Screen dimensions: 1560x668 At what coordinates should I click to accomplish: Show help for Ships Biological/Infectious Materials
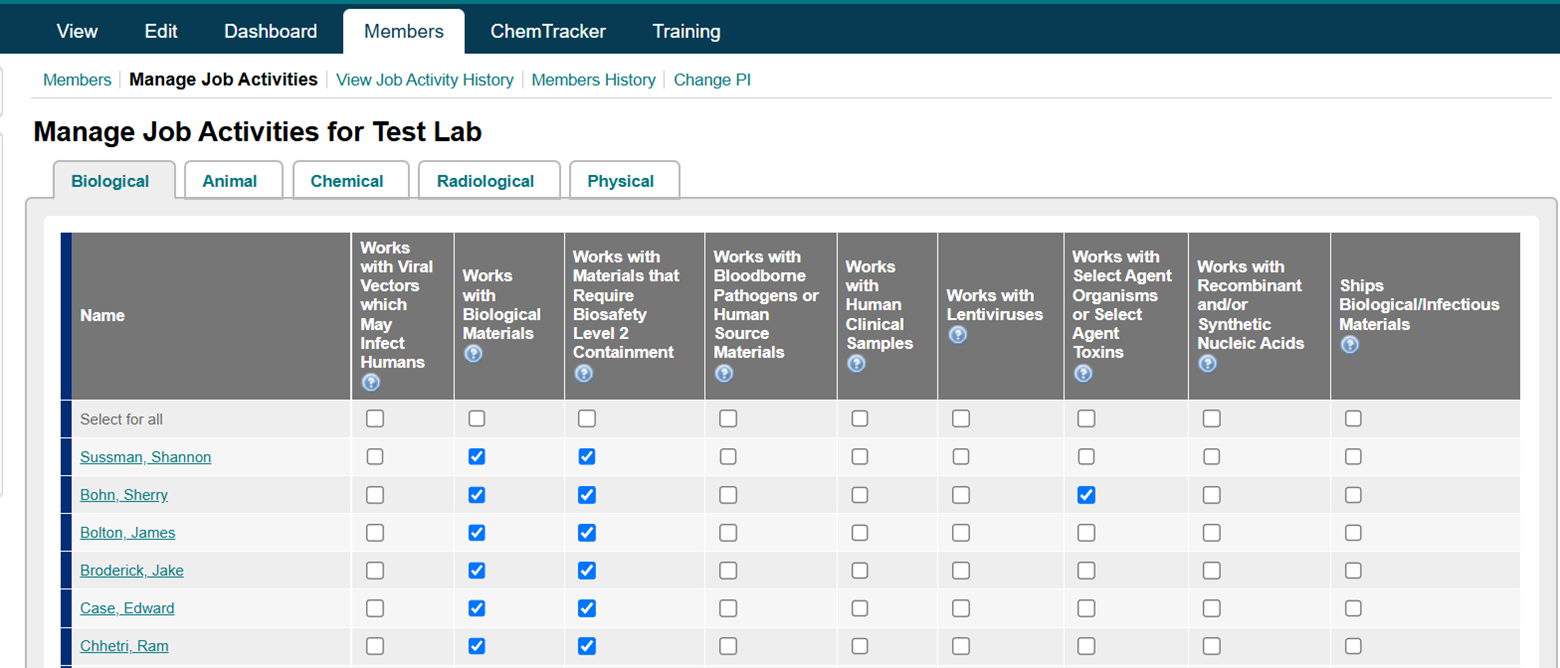pos(1350,345)
